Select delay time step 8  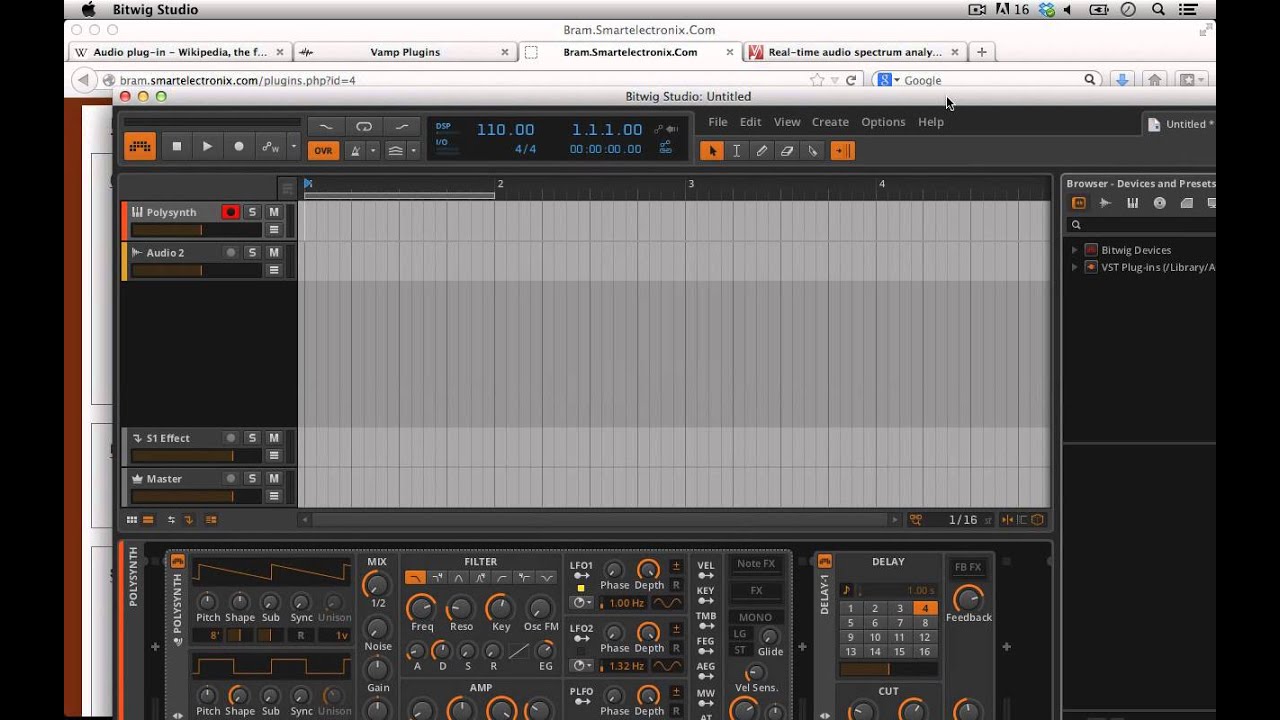tap(925, 623)
